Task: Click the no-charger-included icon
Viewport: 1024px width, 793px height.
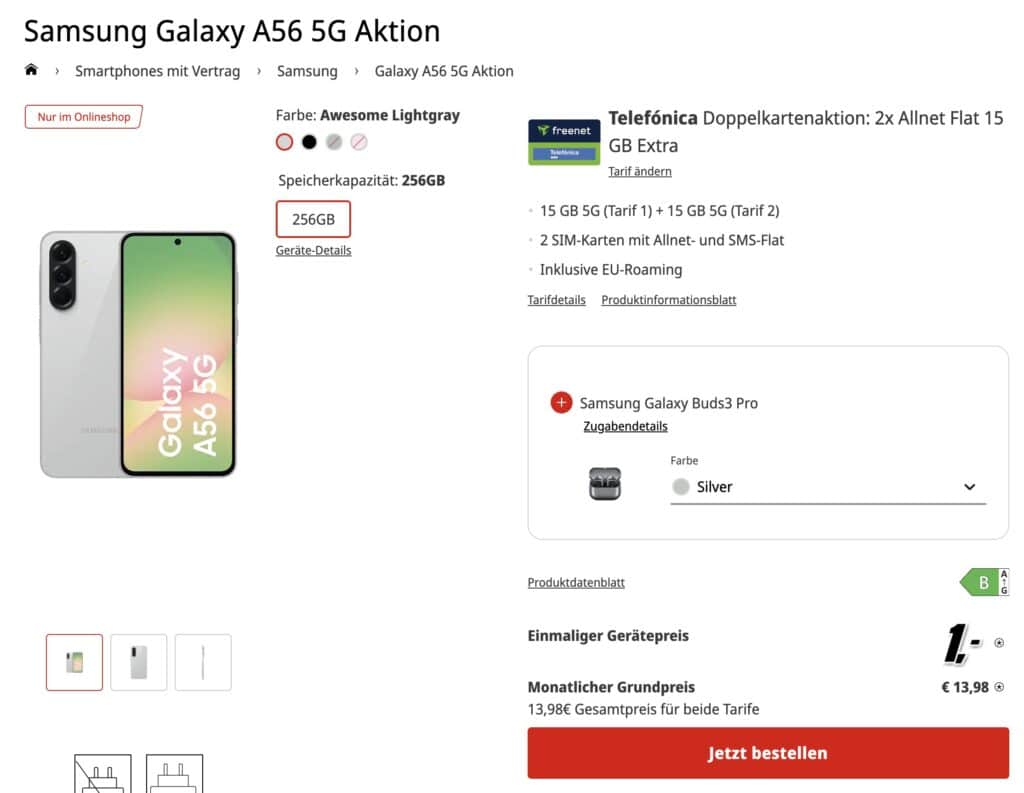Action: pyautogui.click(x=102, y=774)
